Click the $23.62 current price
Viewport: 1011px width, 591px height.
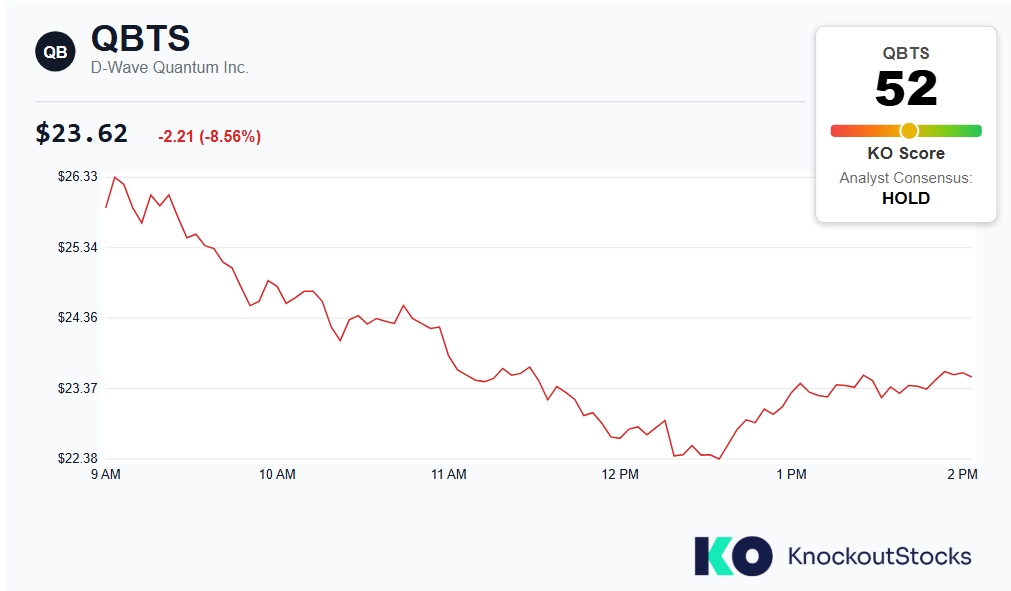[x=82, y=133]
